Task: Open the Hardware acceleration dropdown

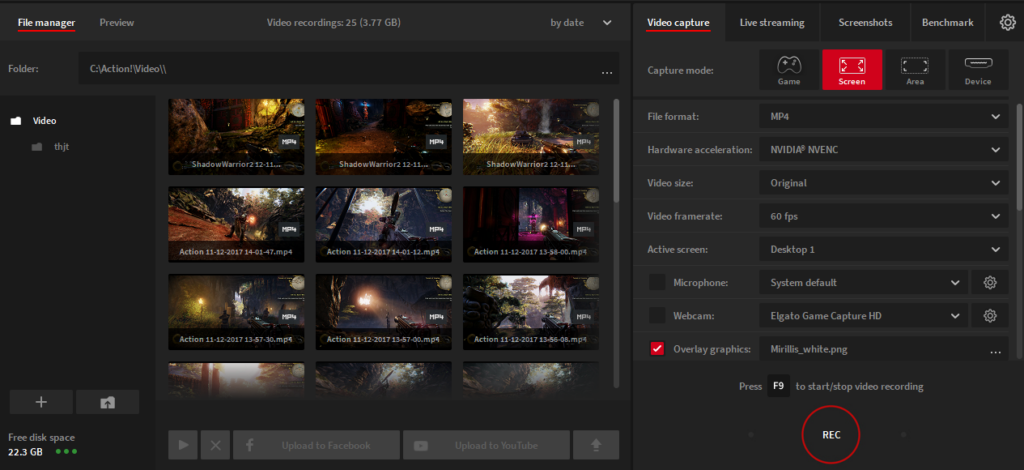Action: coord(883,150)
